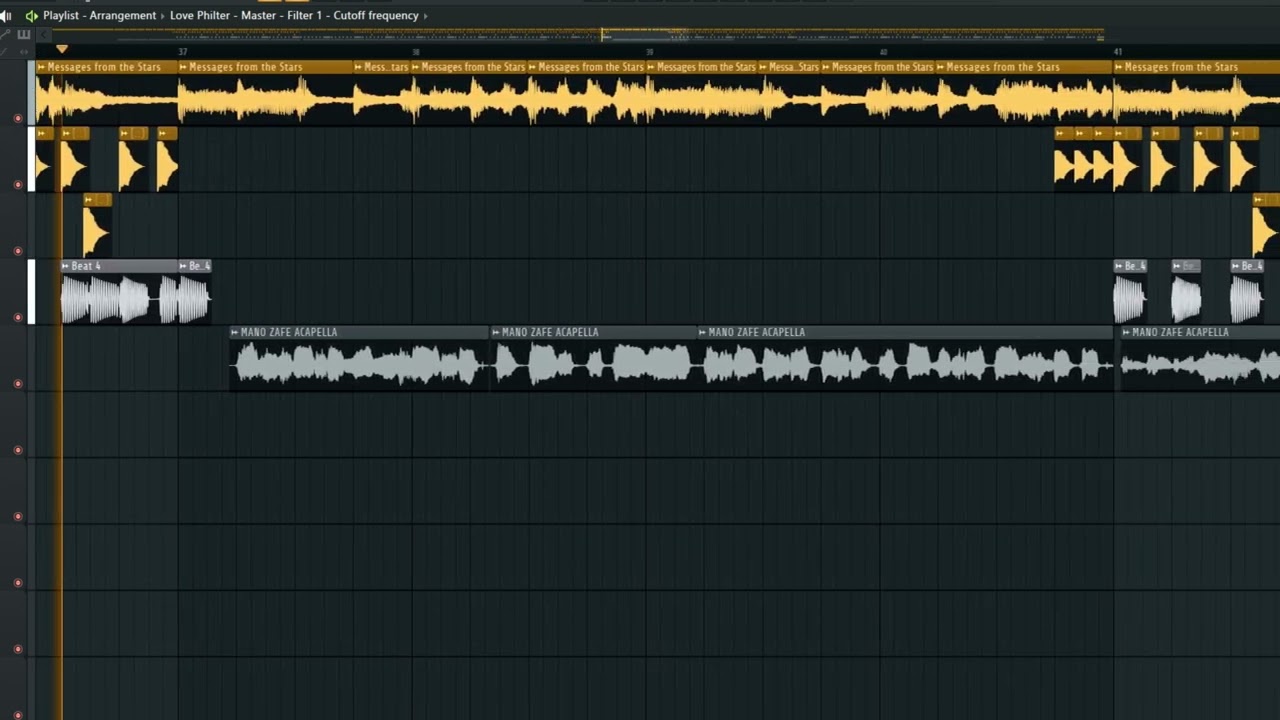The height and width of the screenshot is (720, 1280).
Task: Click the orange playhead marker triangle
Action: [62, 49]
